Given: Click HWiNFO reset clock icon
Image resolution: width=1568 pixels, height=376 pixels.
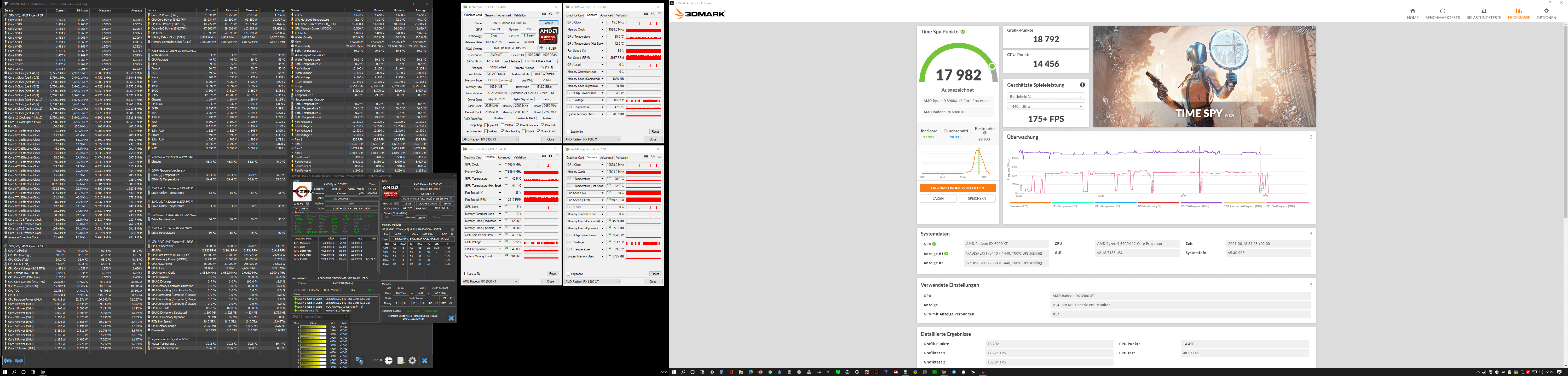Looking at the screenshot, I should (388, 361).
